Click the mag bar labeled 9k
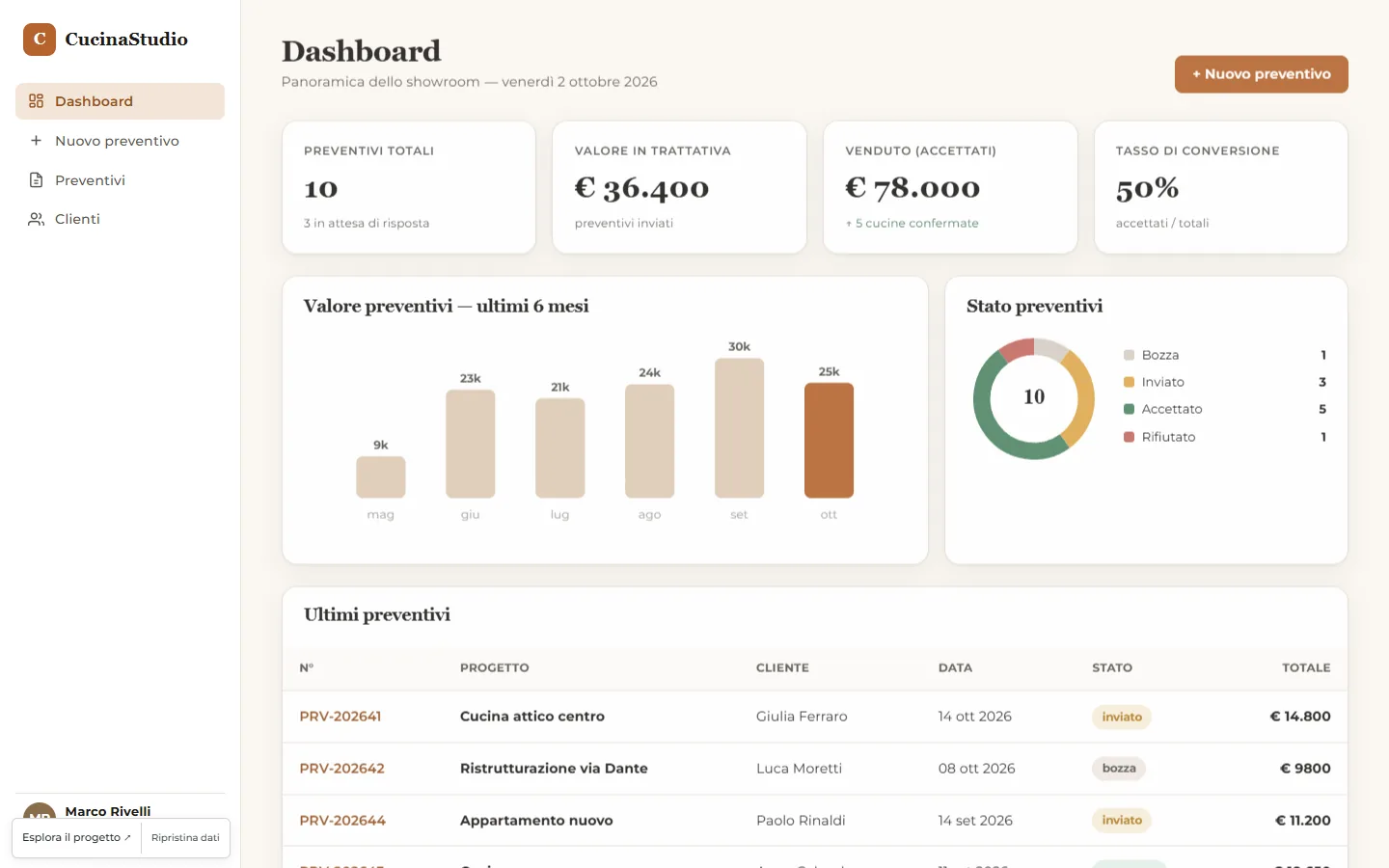Screen dimensions: 1389x868 (381, 477)
